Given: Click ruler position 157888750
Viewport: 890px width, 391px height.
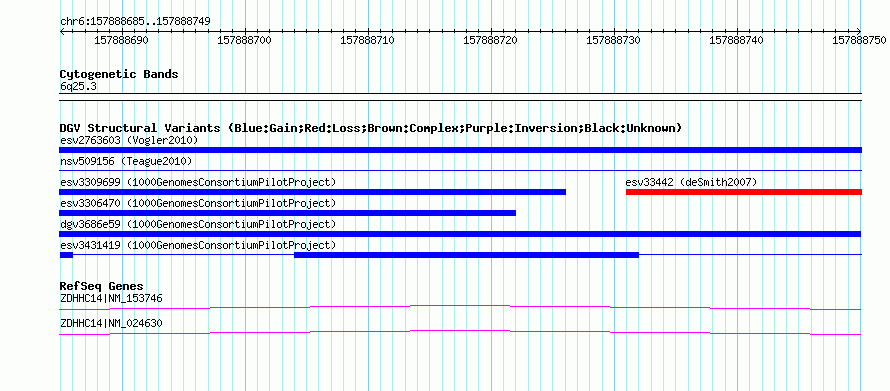Looking at the screenshot, I should [859, 40].
